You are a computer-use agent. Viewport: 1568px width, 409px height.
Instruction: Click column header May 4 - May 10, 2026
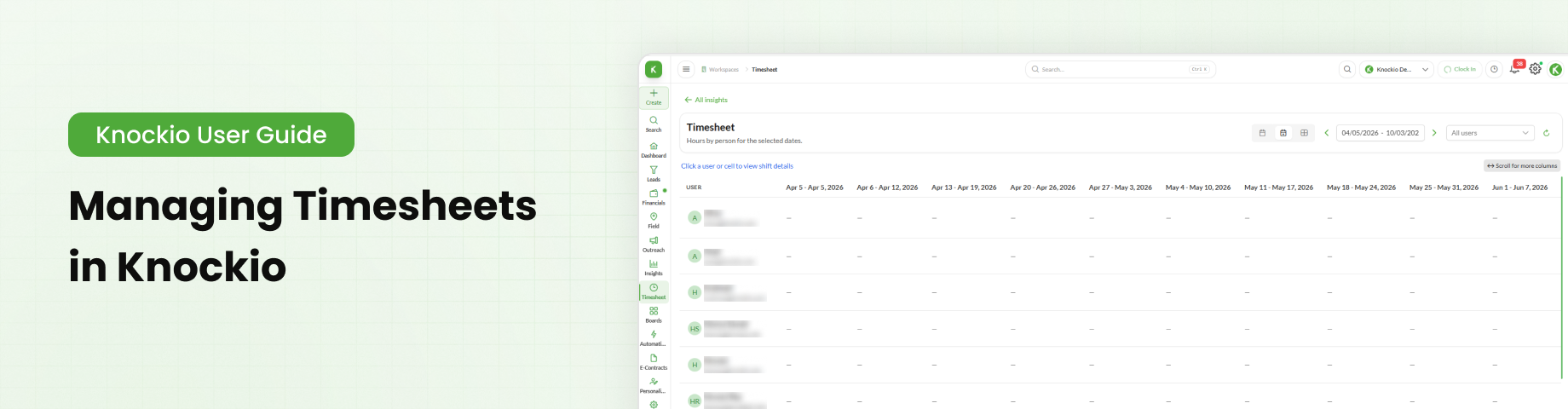(1198, 187)
